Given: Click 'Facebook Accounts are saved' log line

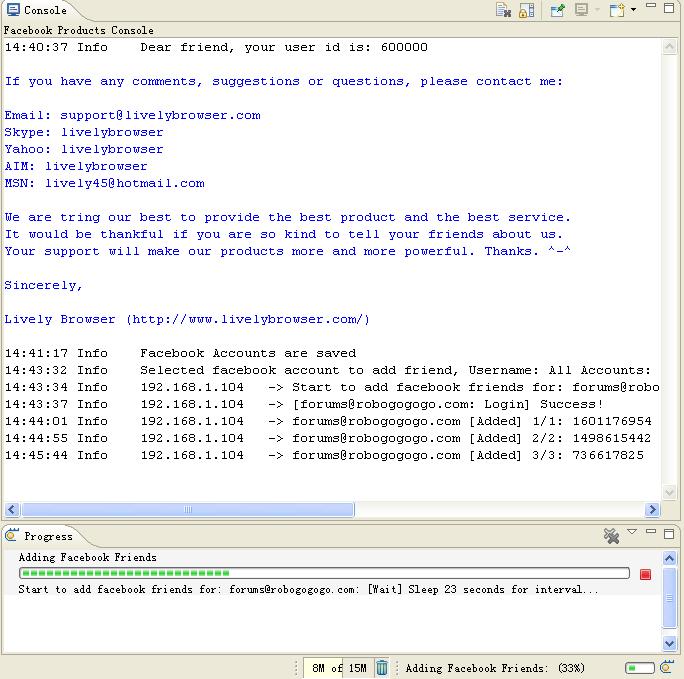Looking at the screenshot, I should pos(181,353).
